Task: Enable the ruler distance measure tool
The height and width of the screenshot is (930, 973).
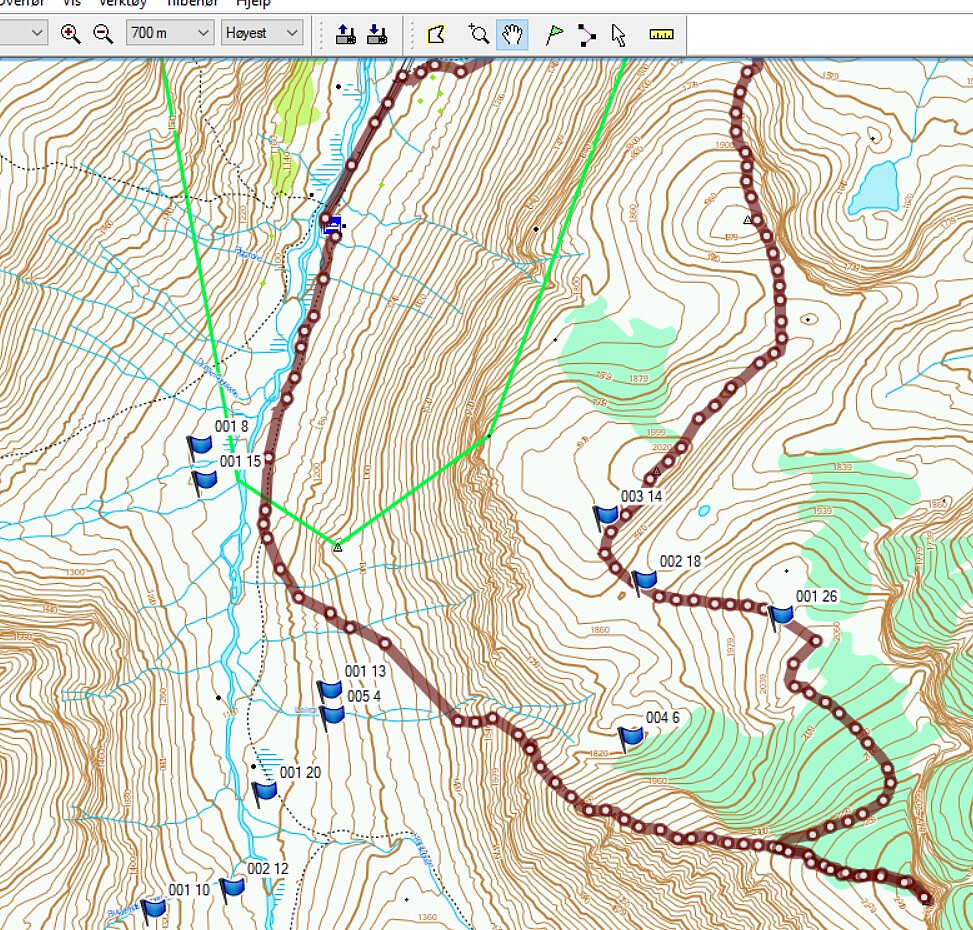Action: tap(661, 35)
